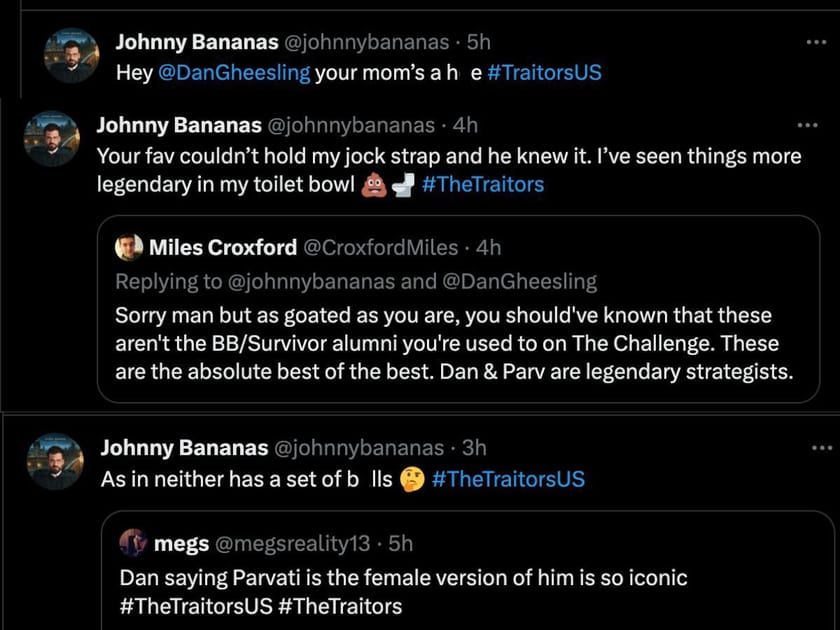Open the #TraitorsUS hashtag
This screenshot has height=630, width=840.
click(544, 72)
